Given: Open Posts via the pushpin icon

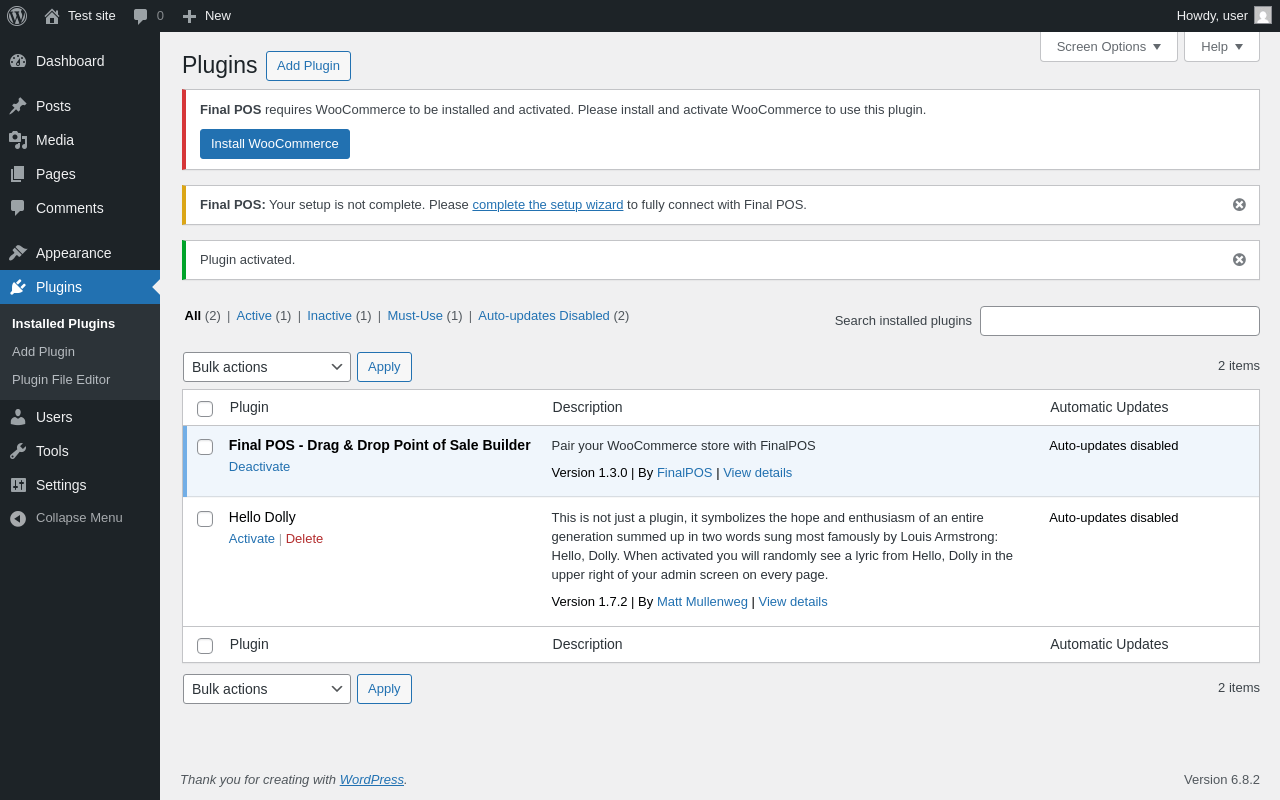Looking at the screenshot, I should [18, 106].
